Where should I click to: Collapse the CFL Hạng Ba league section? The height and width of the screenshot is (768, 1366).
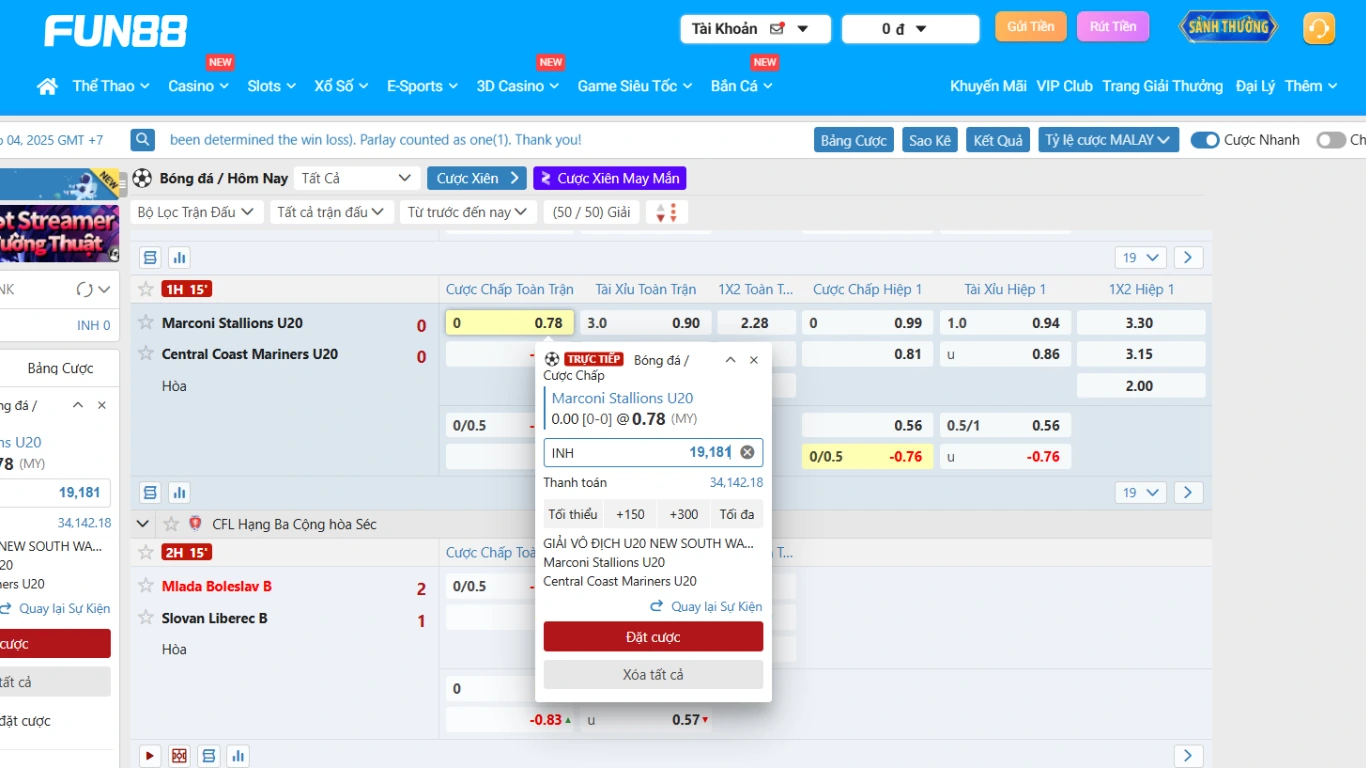(x=143, y=524)
